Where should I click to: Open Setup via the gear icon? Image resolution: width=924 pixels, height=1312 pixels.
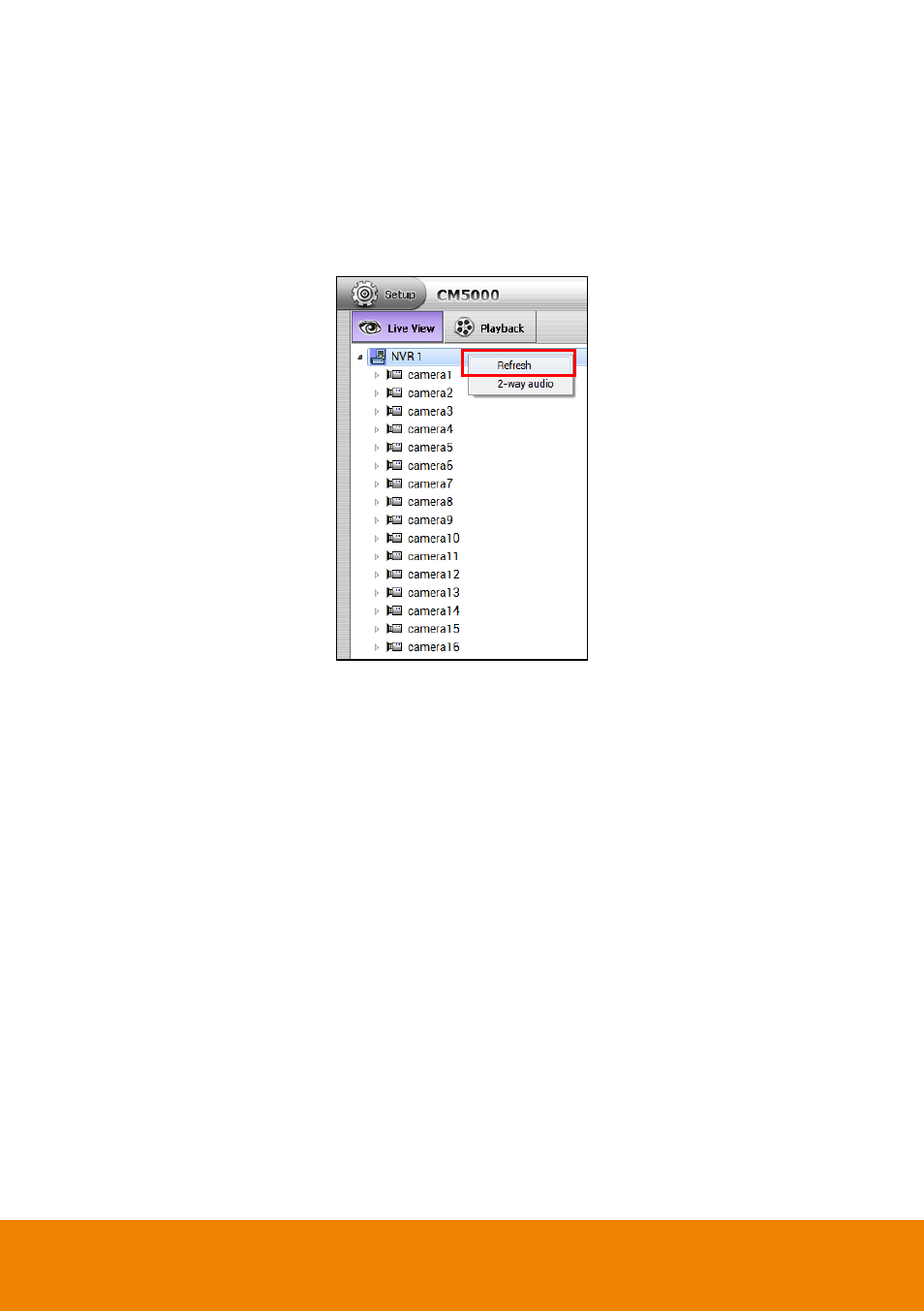point(365,294)
